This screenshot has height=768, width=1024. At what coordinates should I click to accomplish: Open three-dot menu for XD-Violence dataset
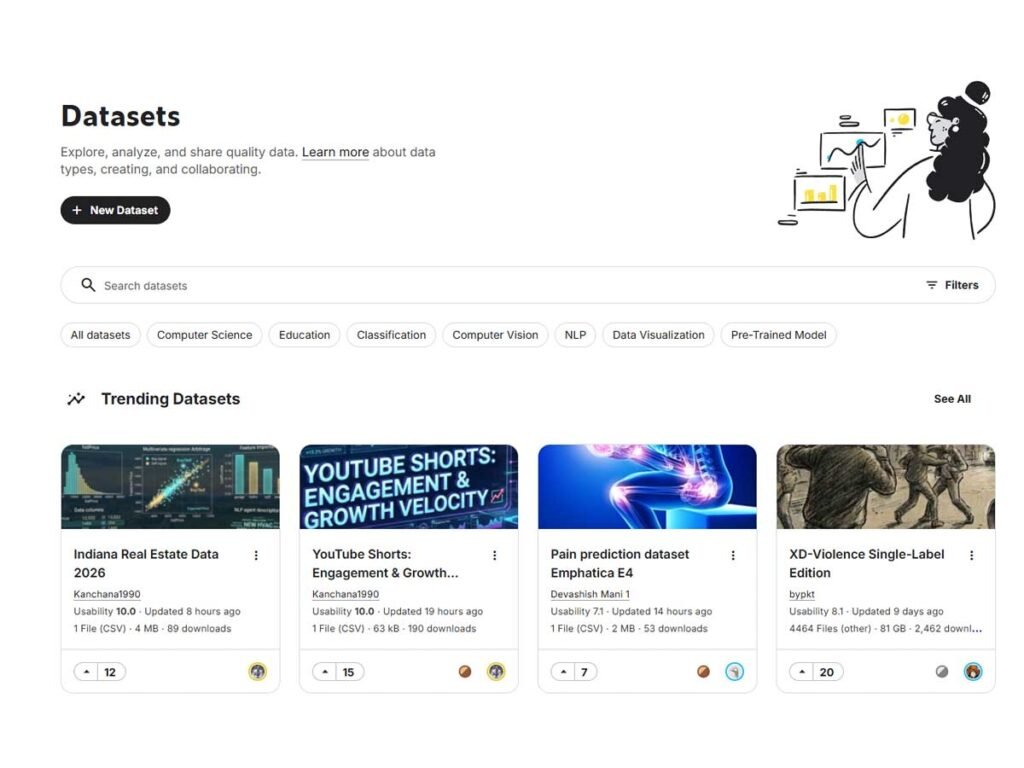971,555
